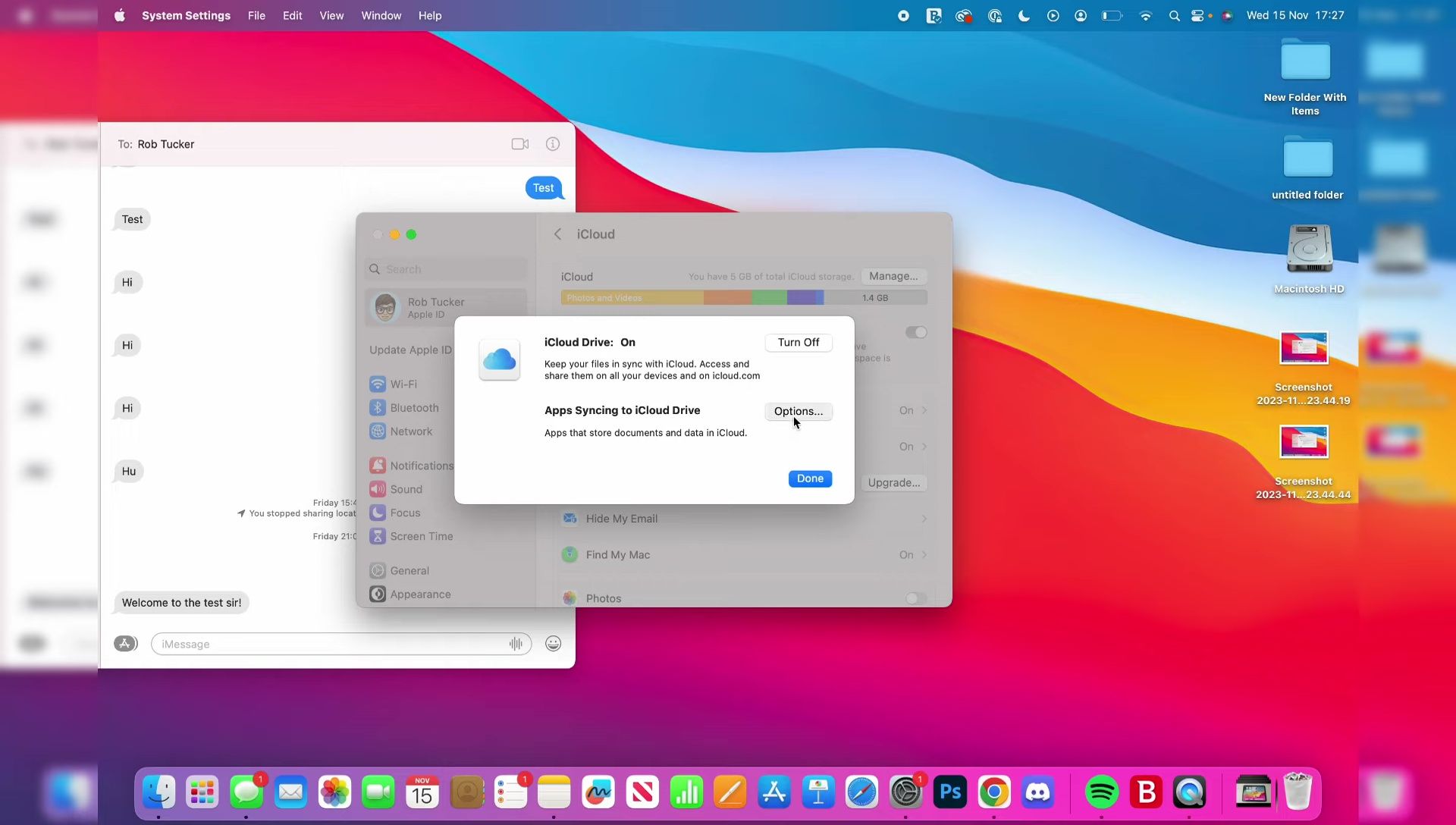Select the Macintosh HD drive icon

pos(1309,249)
